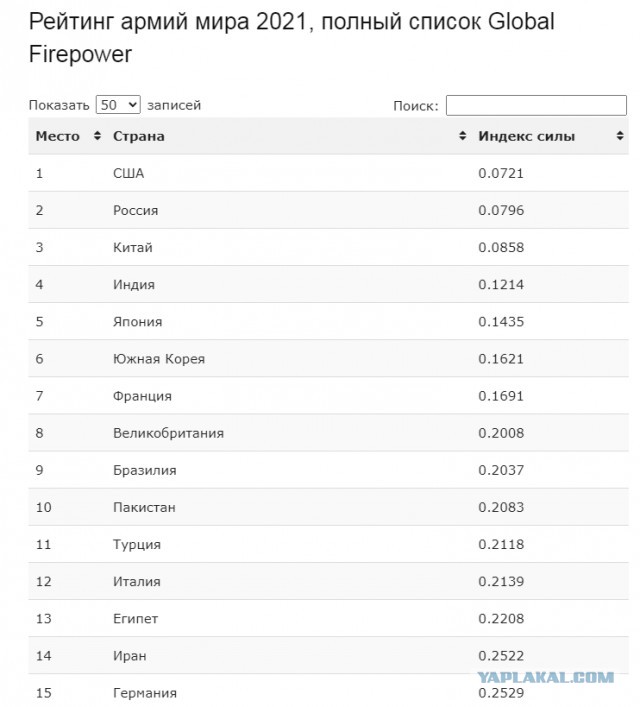Click the Поиск search field
Image resolution: width=640 pixels, height=707 pixels.
pos(536,106)
